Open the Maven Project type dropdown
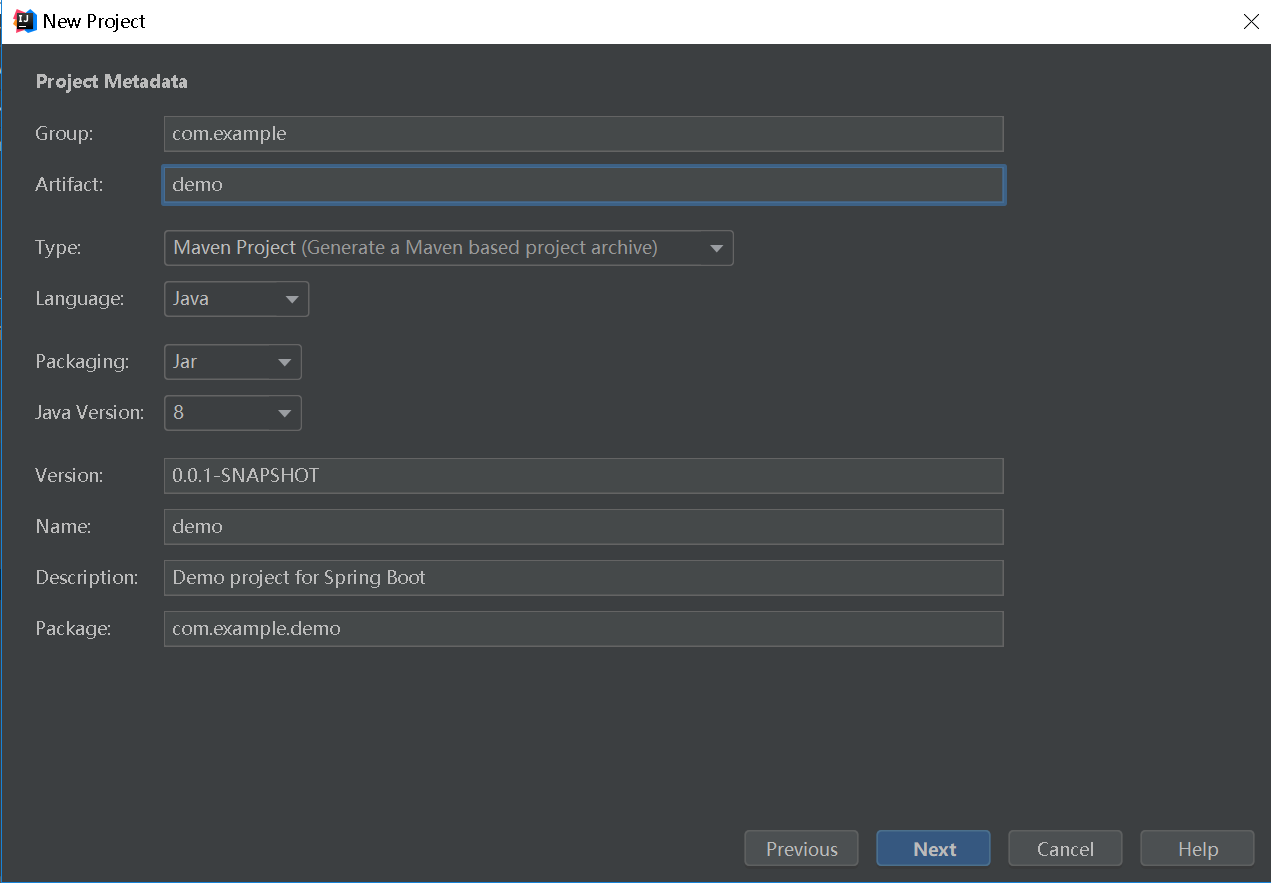This screenshot has width=1271, height=883. point(448,248)
